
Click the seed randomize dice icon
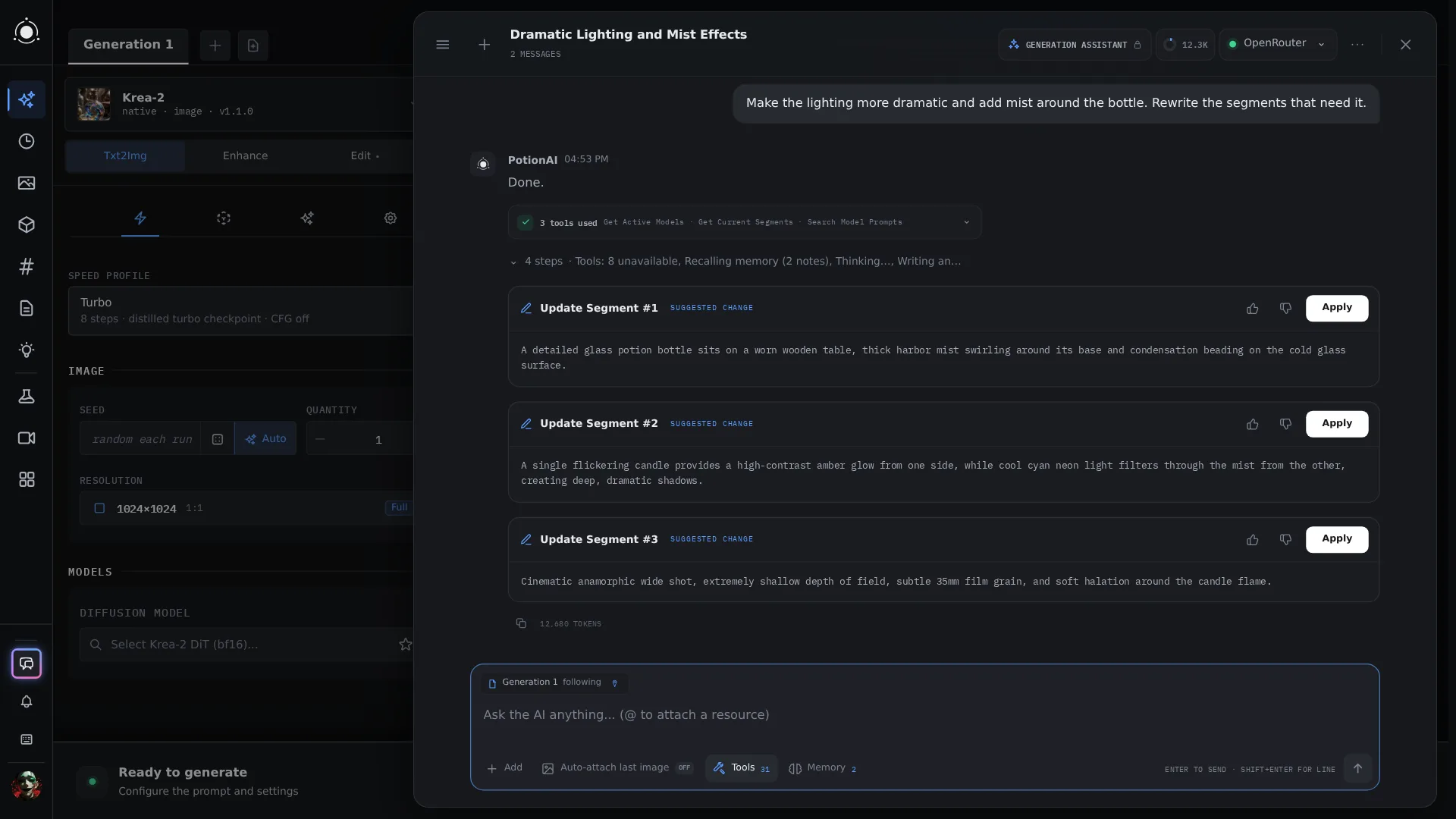218,439
